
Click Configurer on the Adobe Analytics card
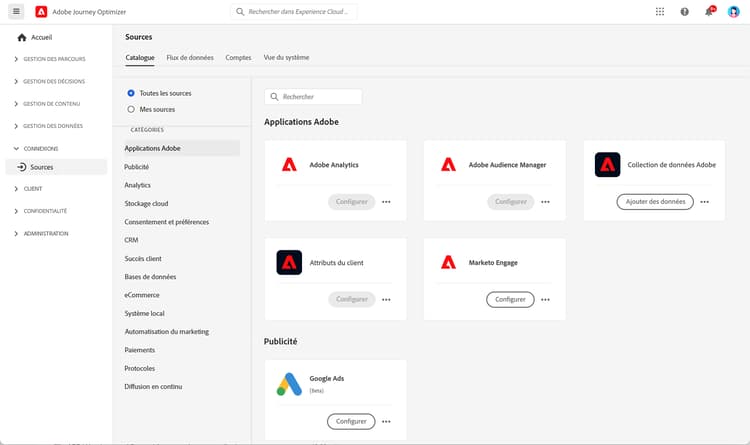(x=352, y=202)
